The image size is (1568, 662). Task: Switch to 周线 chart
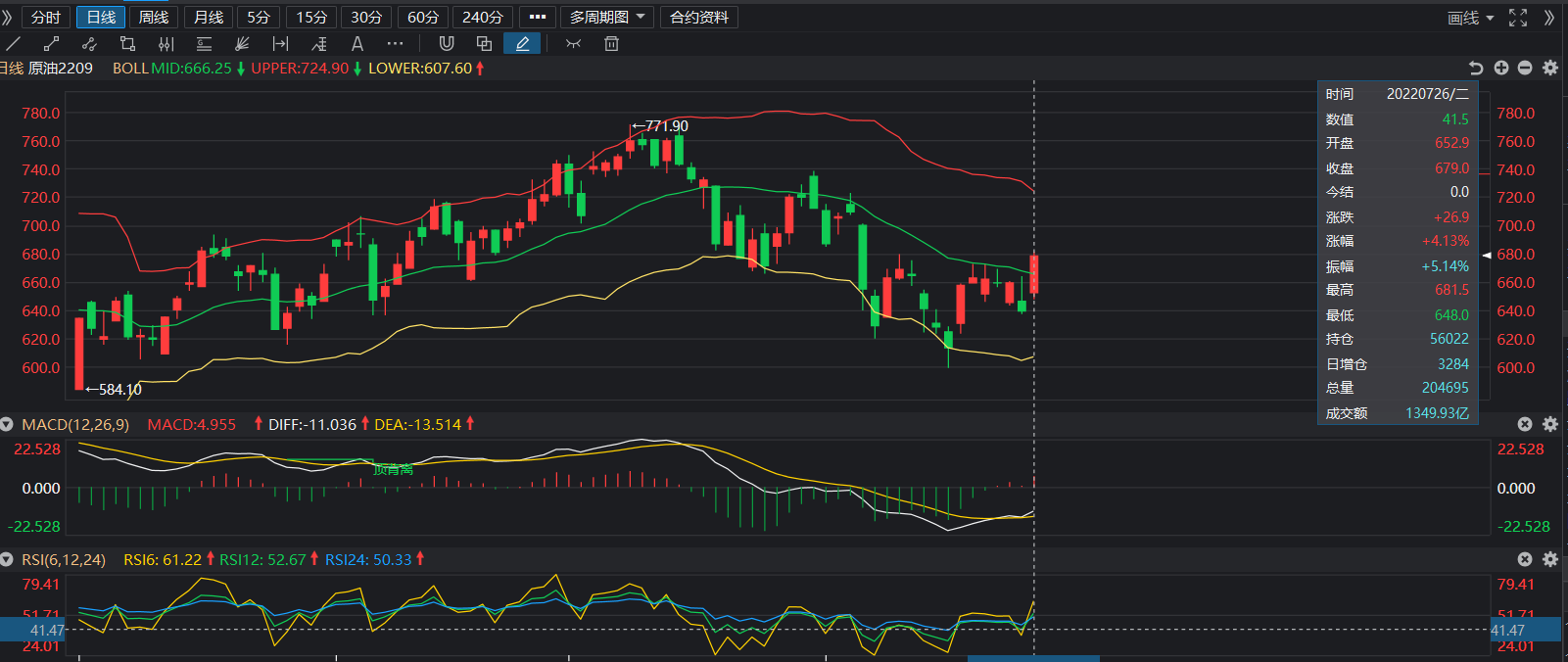[x=154, y=17]
